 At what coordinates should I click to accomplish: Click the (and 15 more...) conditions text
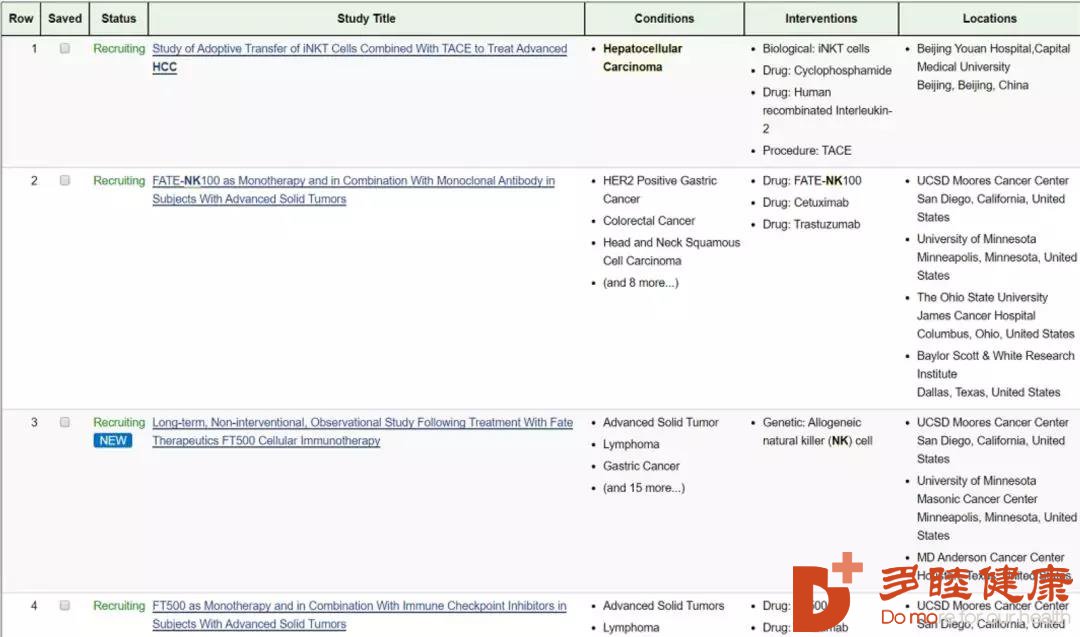tap(644, 488)
